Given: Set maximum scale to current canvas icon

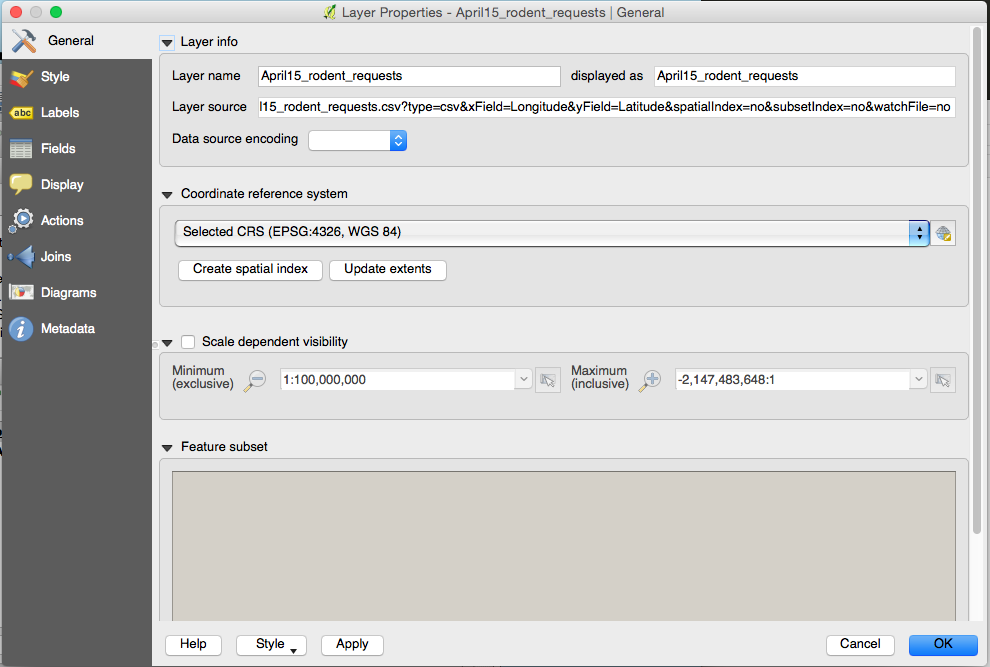Looking at the screenshot, I should 943,380.
